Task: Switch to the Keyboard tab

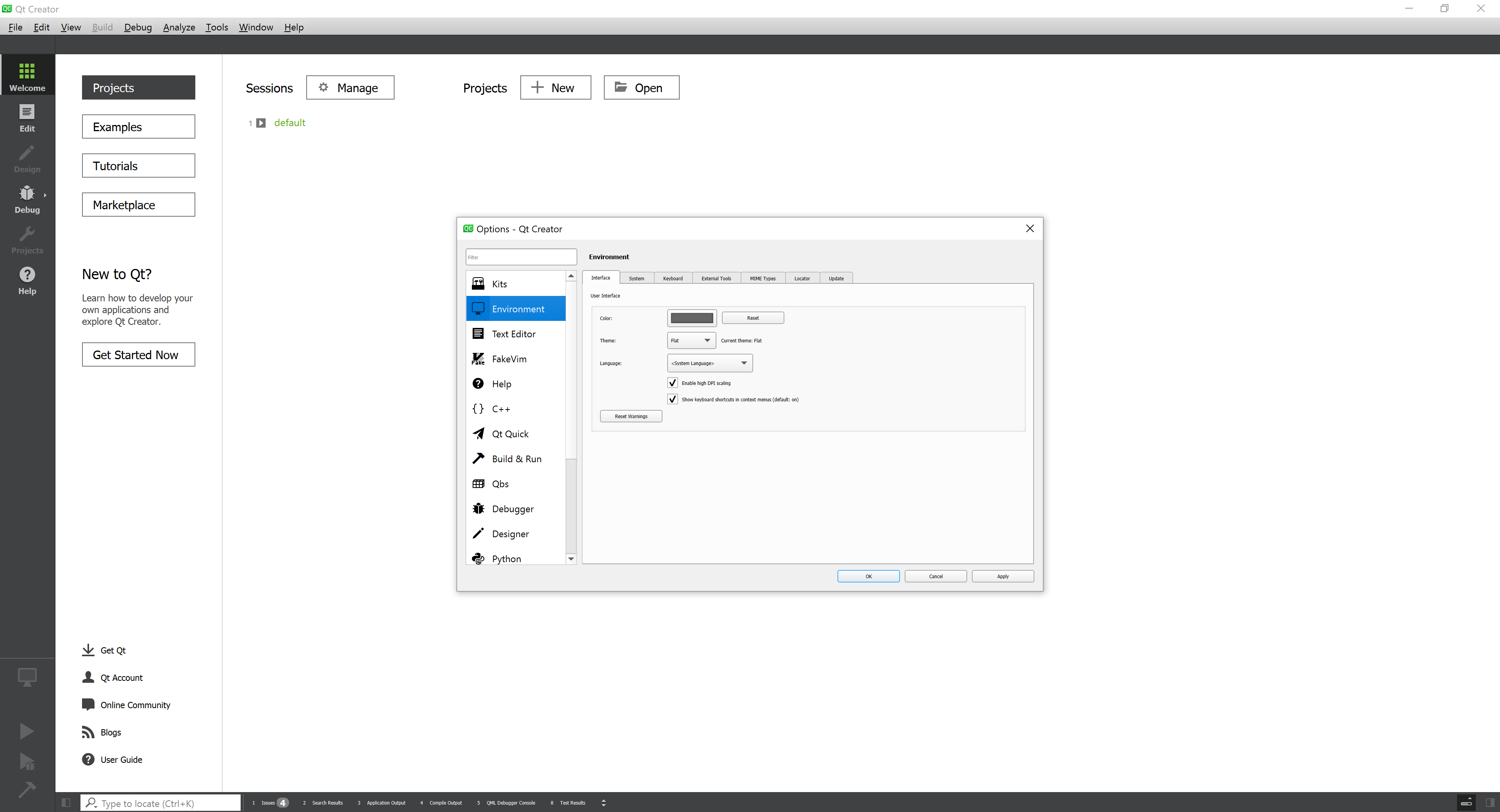Action: point(673,278)
